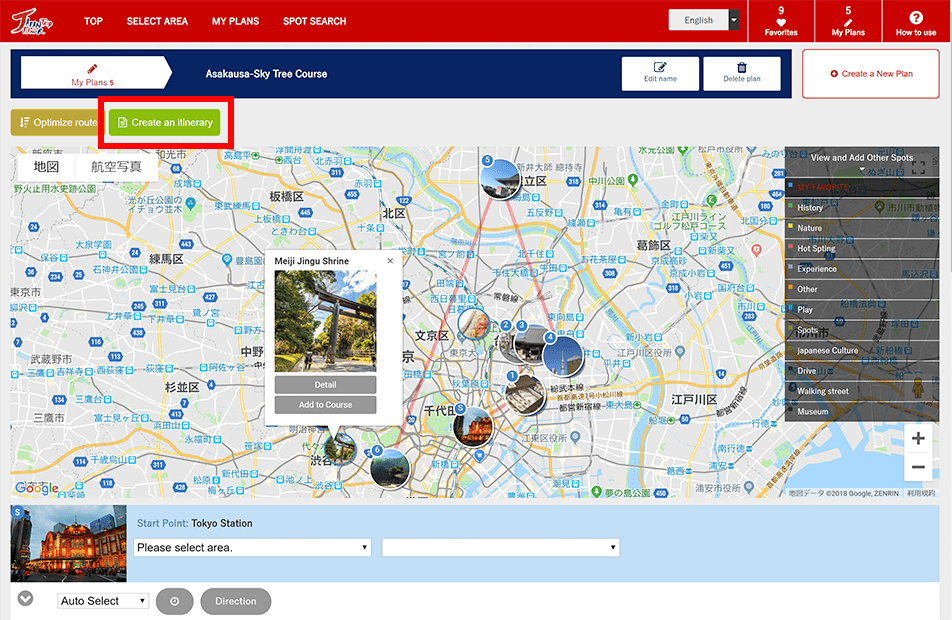952x620 pixels.
Task: Select map marker number 1
Action: pyautogui.click(x=525, y=394)
